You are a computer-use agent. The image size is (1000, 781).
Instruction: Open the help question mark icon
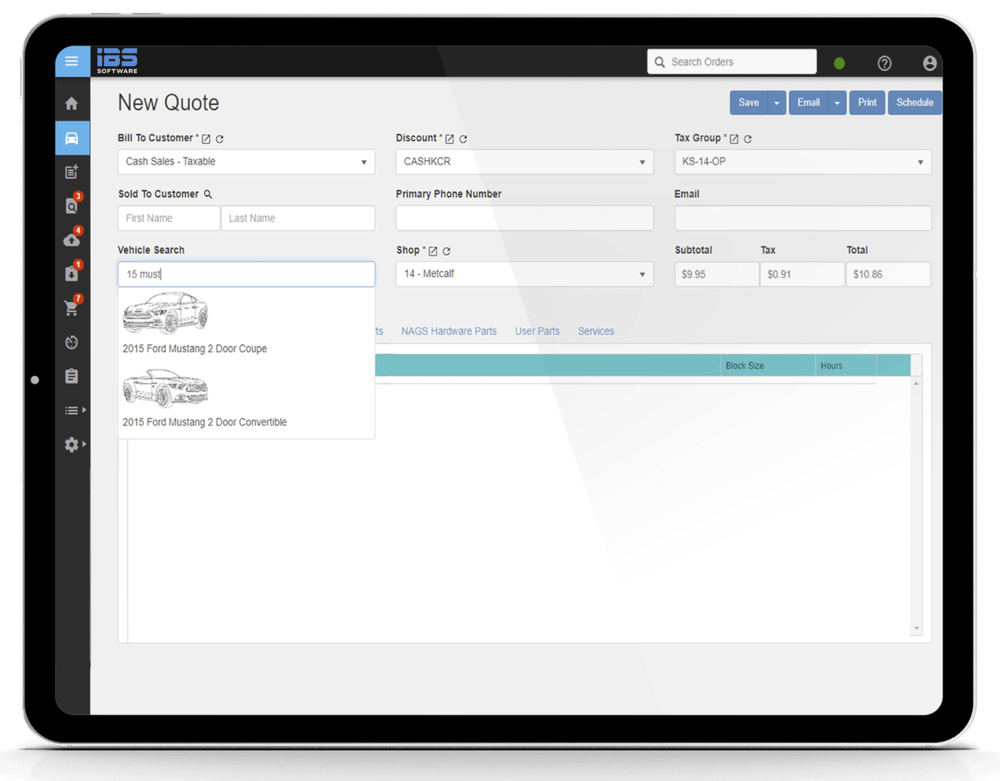tap(884, 62)
